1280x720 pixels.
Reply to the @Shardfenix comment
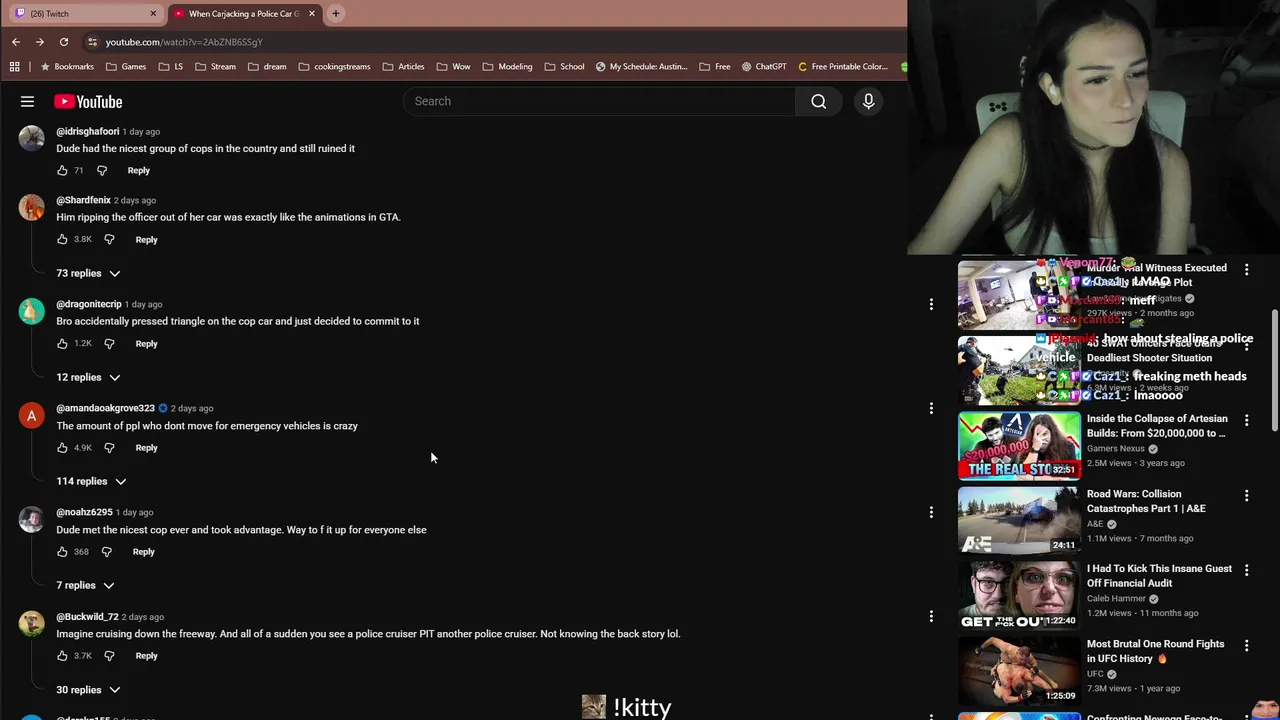[146, 239]
